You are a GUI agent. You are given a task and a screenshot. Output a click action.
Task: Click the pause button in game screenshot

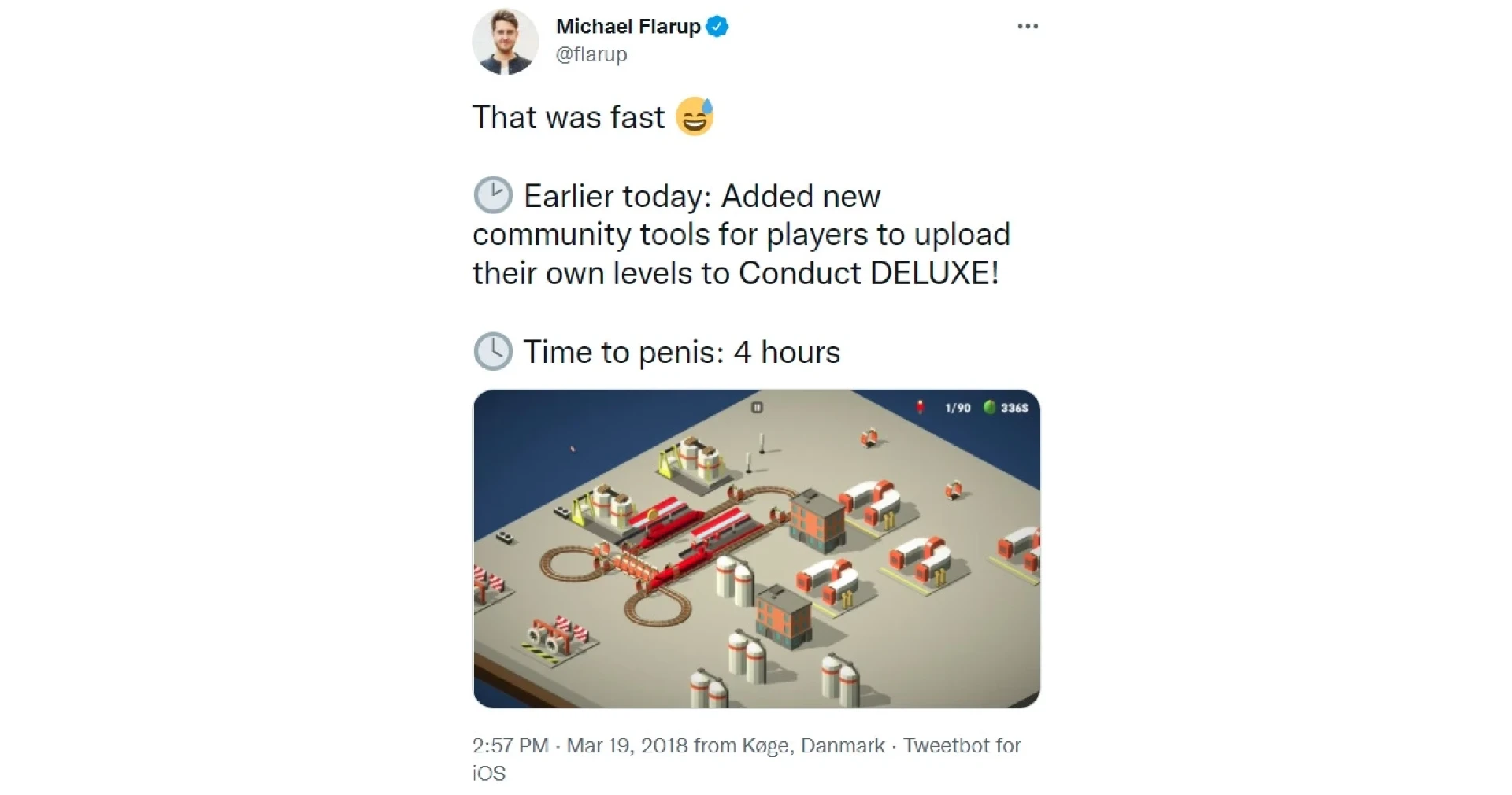pyautogui.click(x=757, y=407)
